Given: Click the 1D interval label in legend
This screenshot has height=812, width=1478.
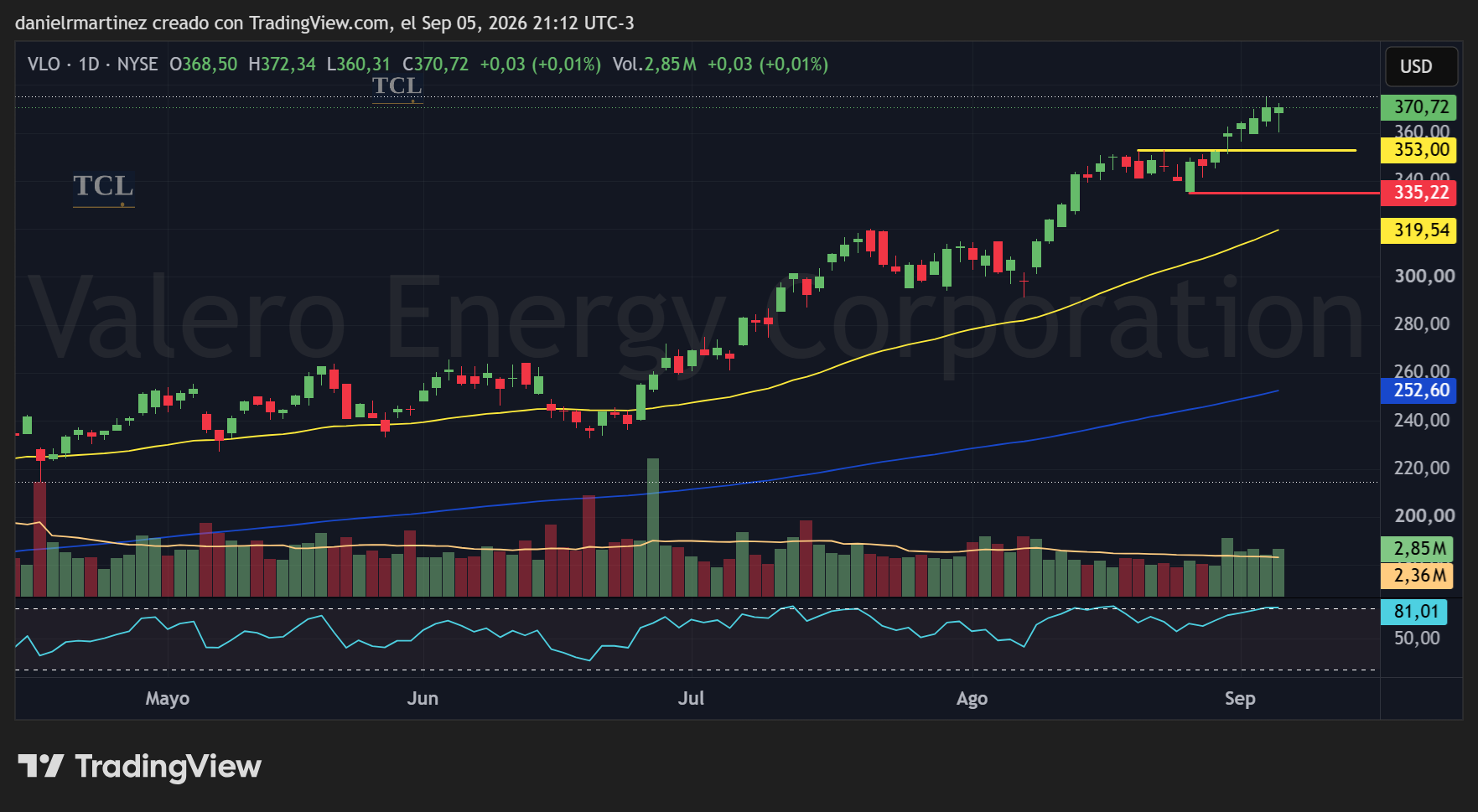Looking at the screenshot, I should pyautogui.click(x=89, y=65).
